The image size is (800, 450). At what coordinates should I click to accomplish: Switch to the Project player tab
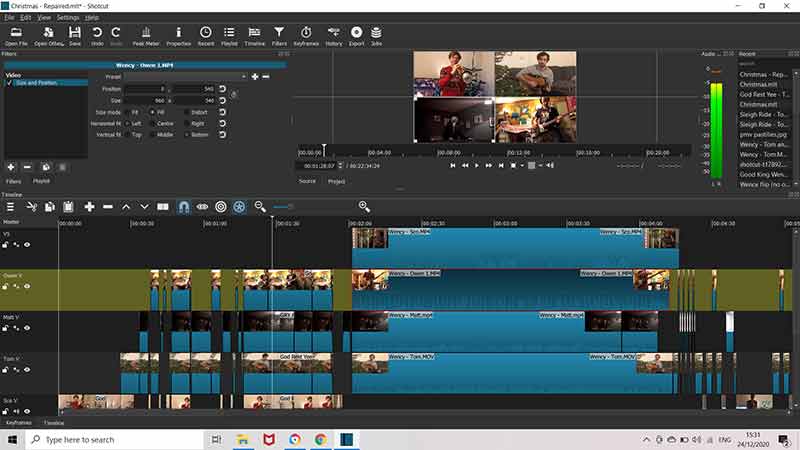click(x=336, y=181)
